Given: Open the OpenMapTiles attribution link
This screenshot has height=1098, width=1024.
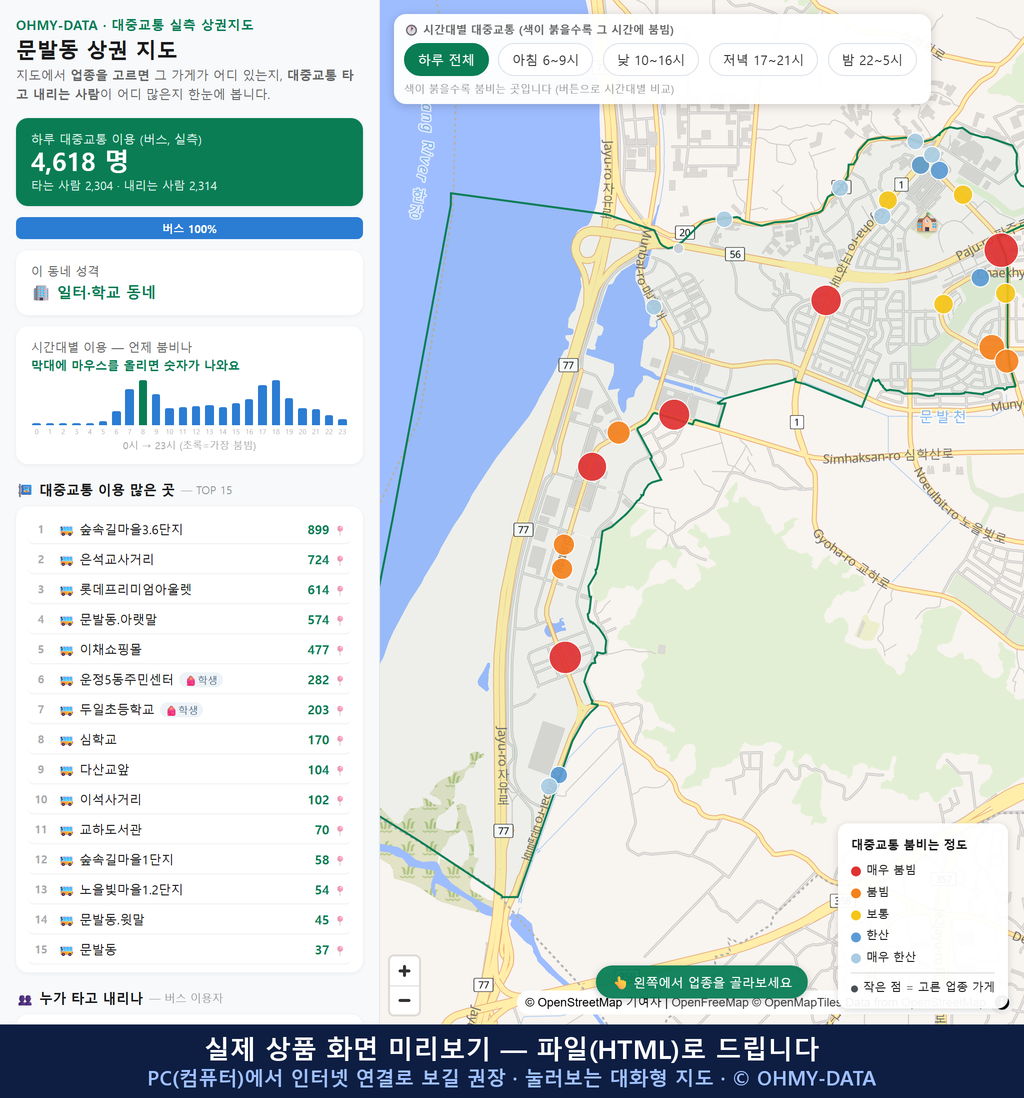Looking at the screenshot, I should coord(797,1002).
